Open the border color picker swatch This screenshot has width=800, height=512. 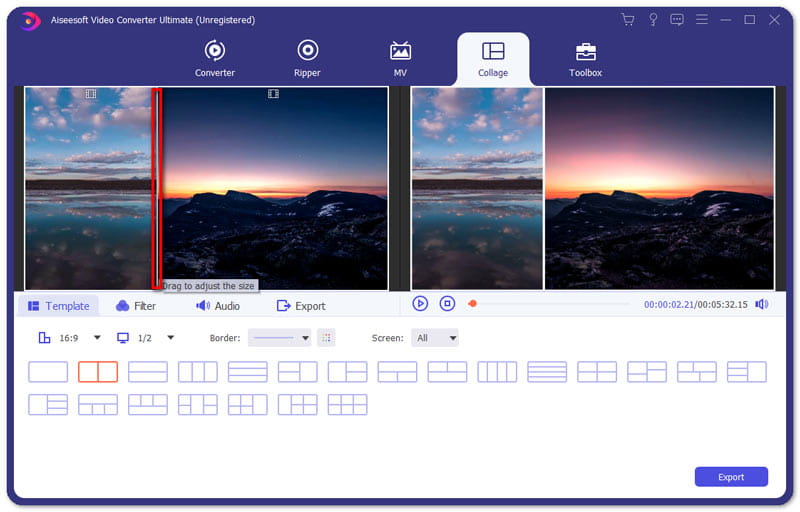pos(326,338)
